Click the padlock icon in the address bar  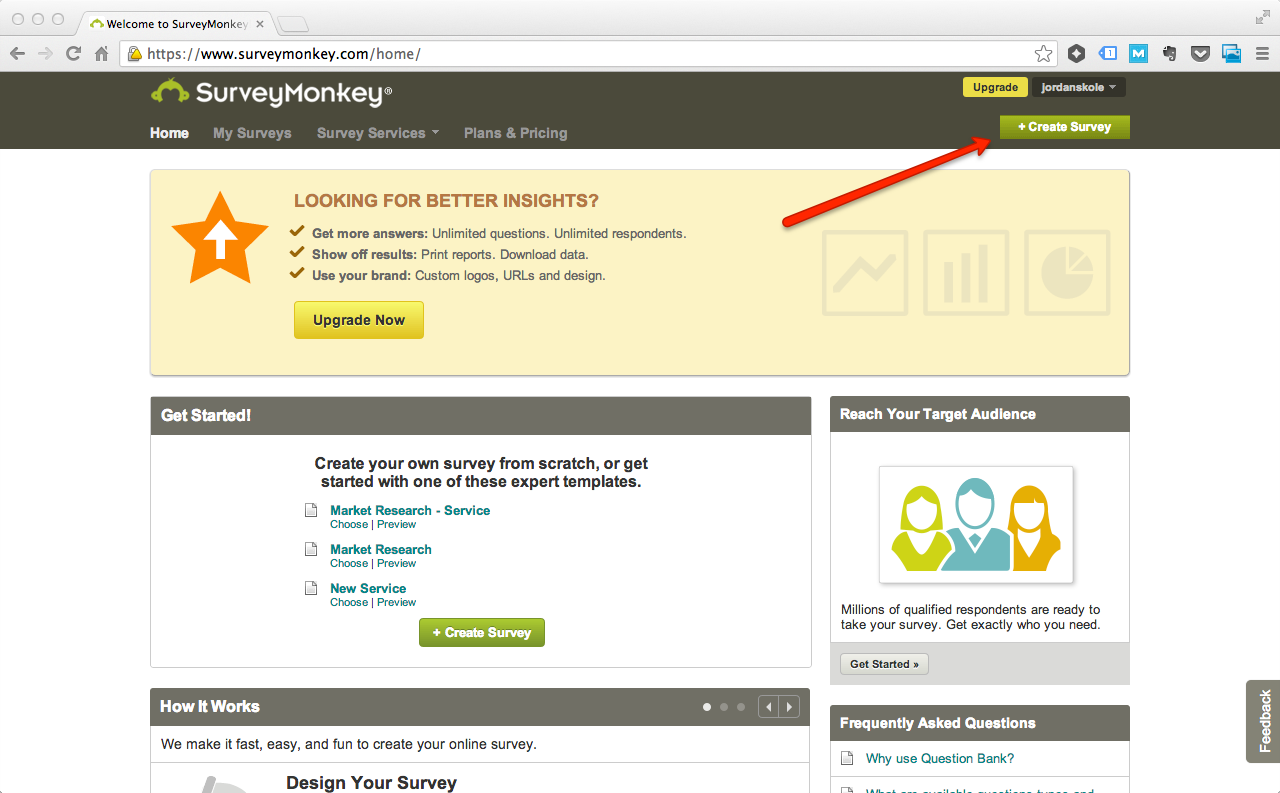[134, 54]
